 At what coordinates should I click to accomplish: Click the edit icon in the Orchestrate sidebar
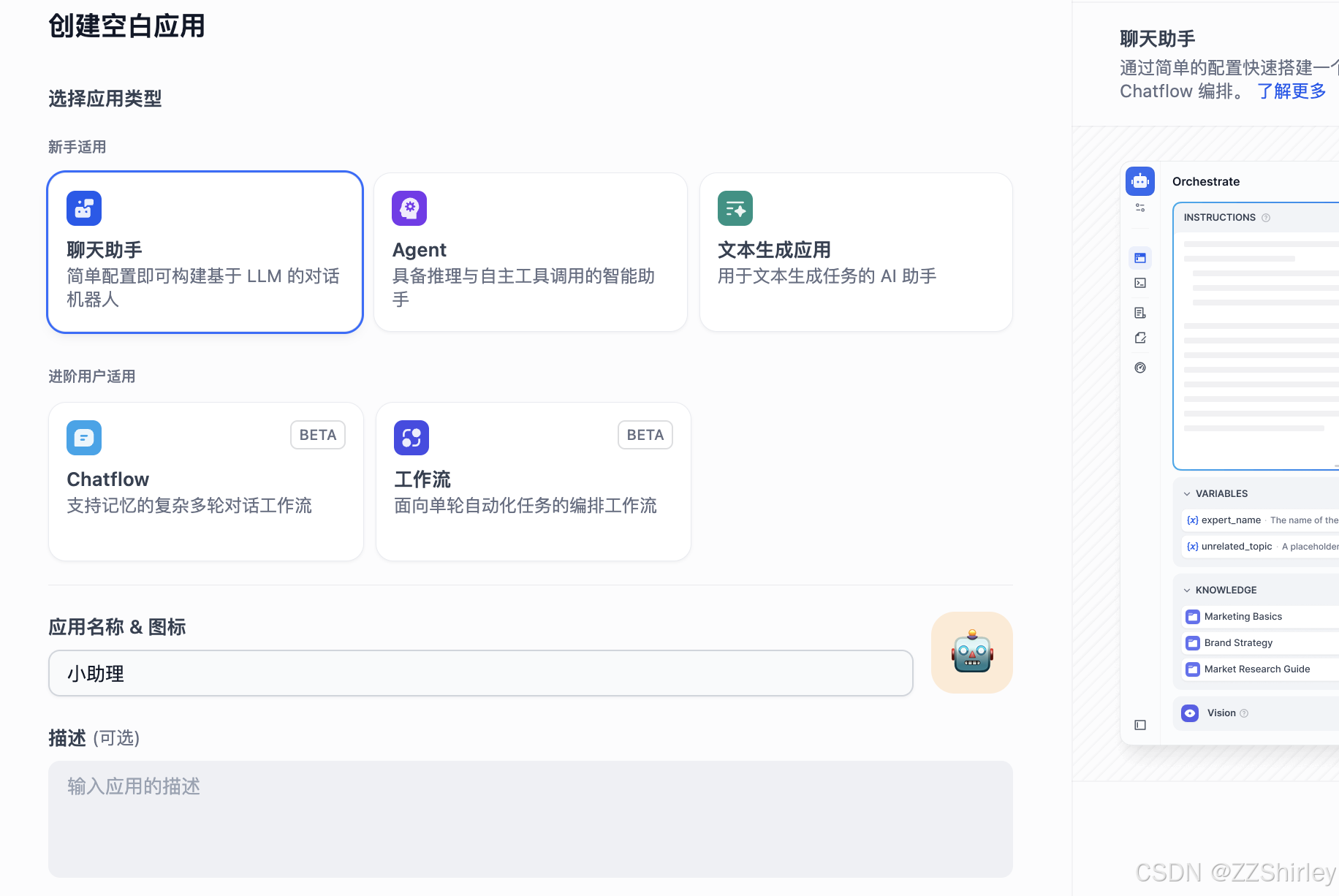(1139, 338)
